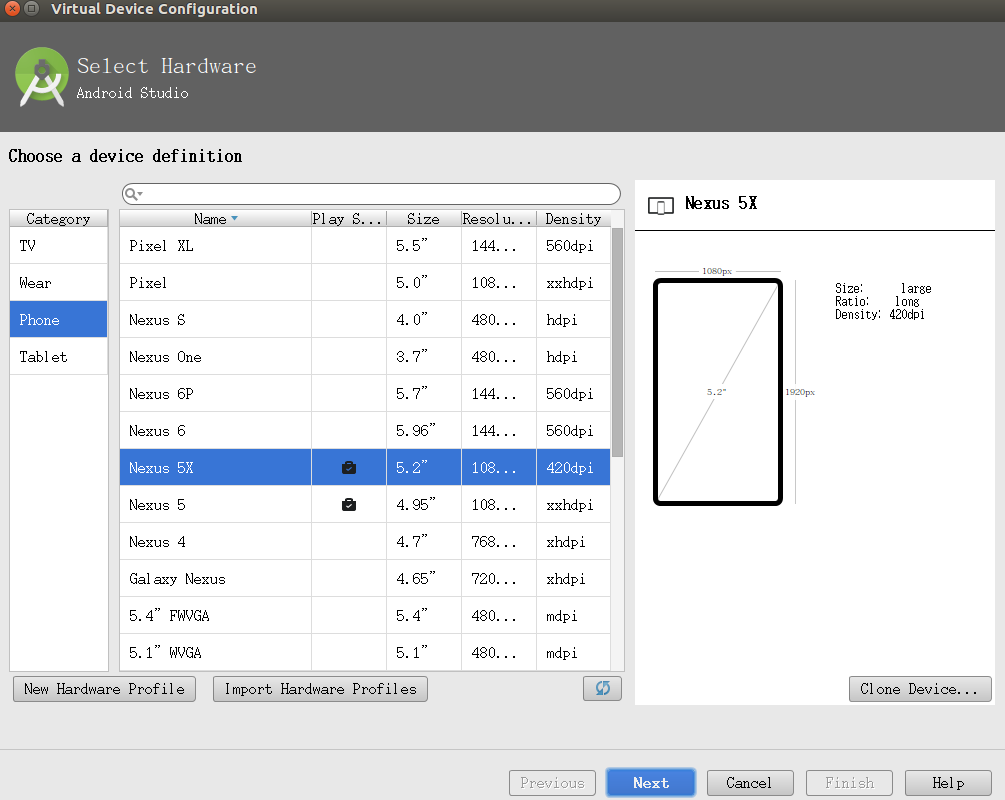
Task: Select the Nexus 6 device name
Action: point(157,431)
